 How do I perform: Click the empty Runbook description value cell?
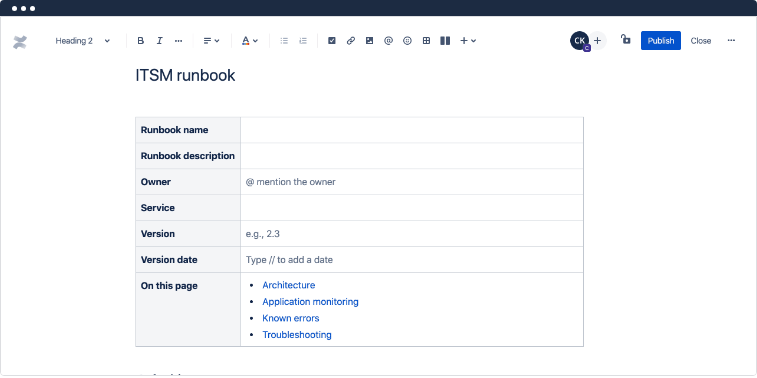pyautogui.click(x=412, y=156)
